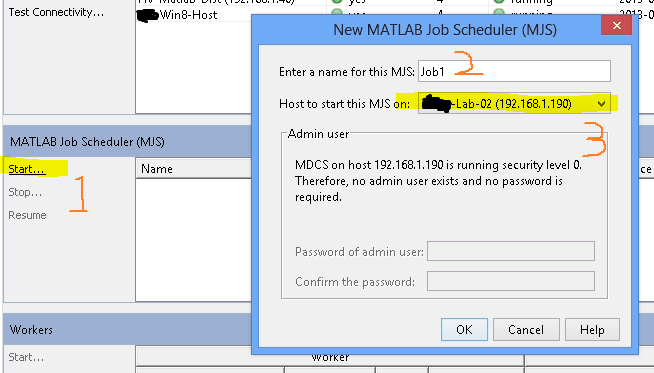654x373 pixels.
Task: Click the security level 0 message text
Action: coord(438,181)
